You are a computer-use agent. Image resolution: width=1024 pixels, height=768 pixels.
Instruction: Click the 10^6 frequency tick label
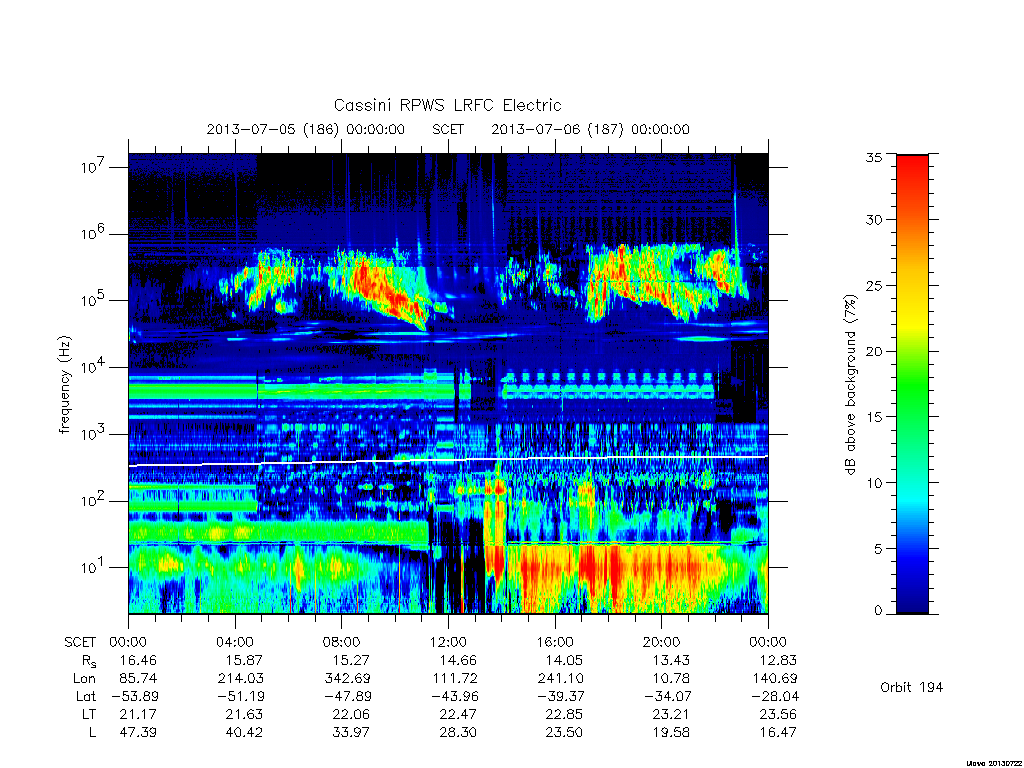pyautogui.click(x=93, y=233)
